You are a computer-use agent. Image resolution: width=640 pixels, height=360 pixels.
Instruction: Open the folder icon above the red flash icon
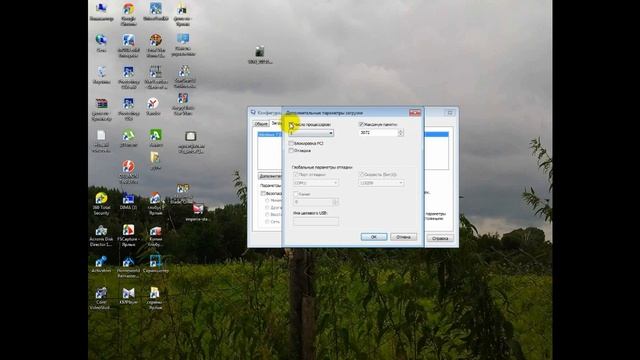coord(155,161)
